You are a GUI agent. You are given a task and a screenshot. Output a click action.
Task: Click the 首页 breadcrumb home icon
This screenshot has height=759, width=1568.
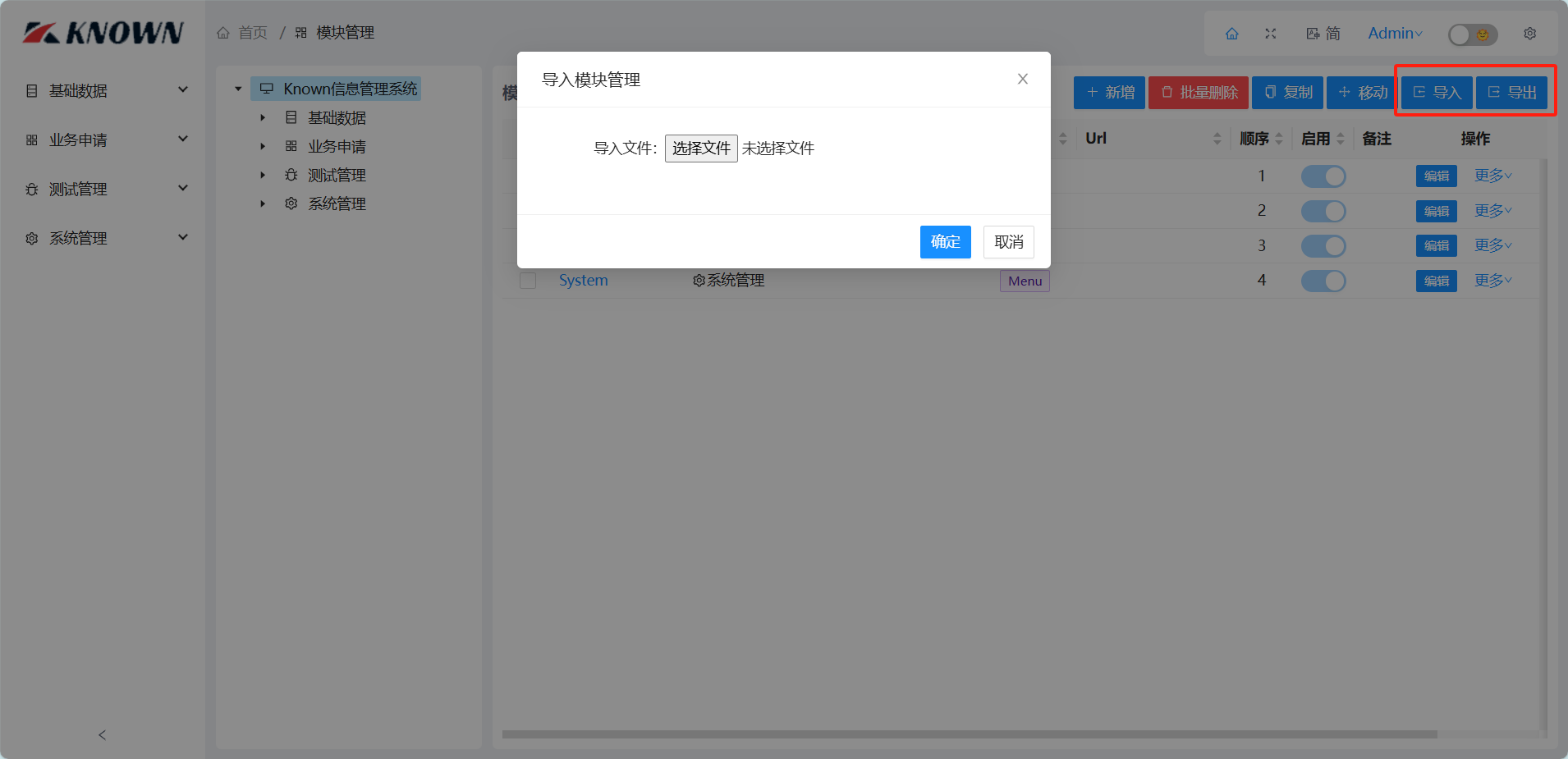[223, 33]
